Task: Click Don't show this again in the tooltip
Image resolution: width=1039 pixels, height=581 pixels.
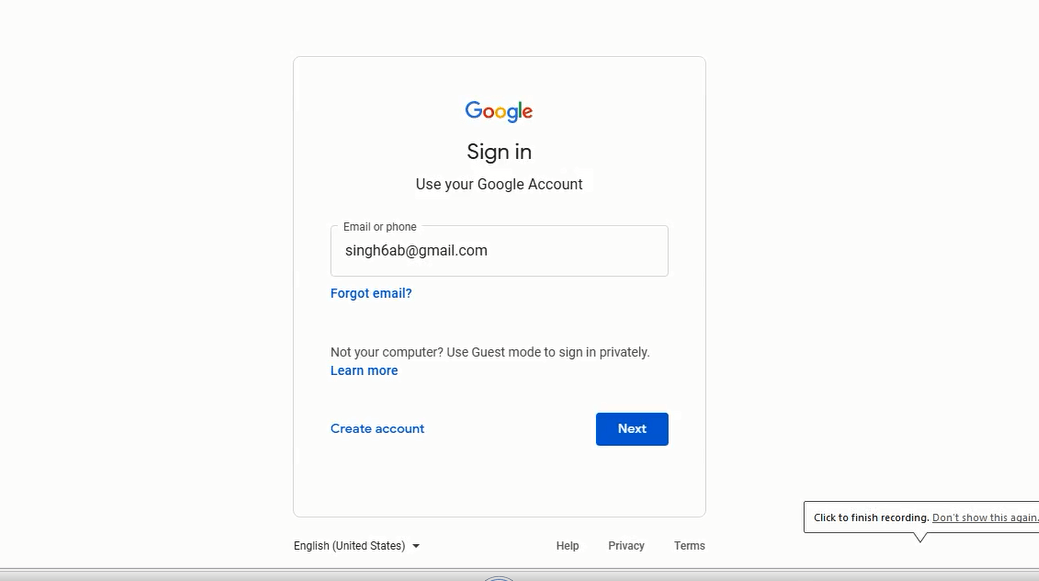Action: [x=983, y=517]
